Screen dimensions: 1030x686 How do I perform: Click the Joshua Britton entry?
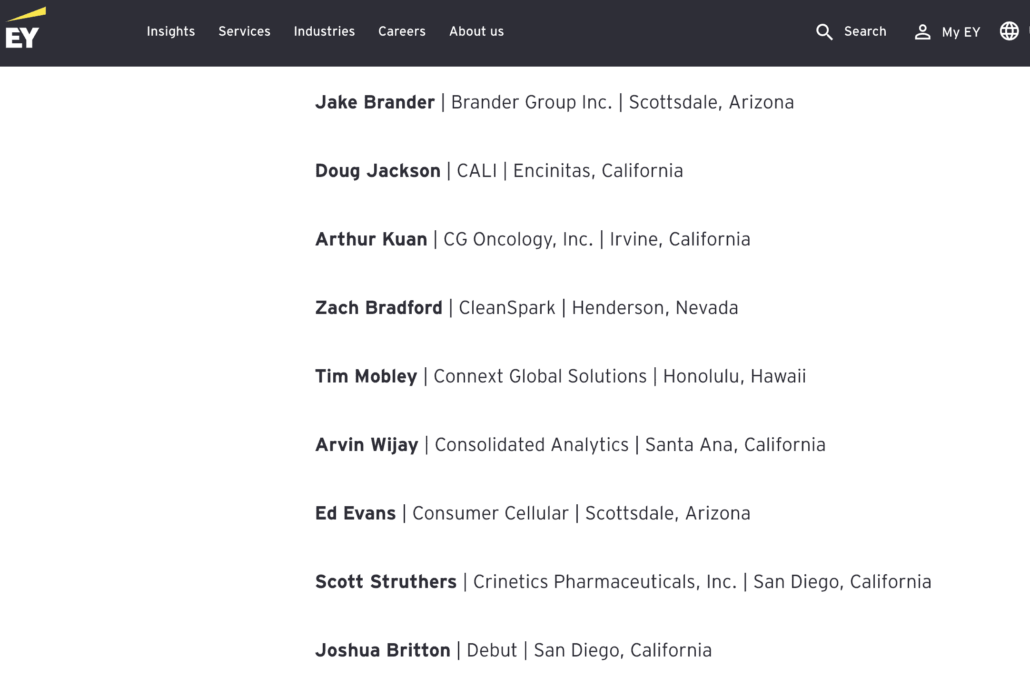pos(382,650)
